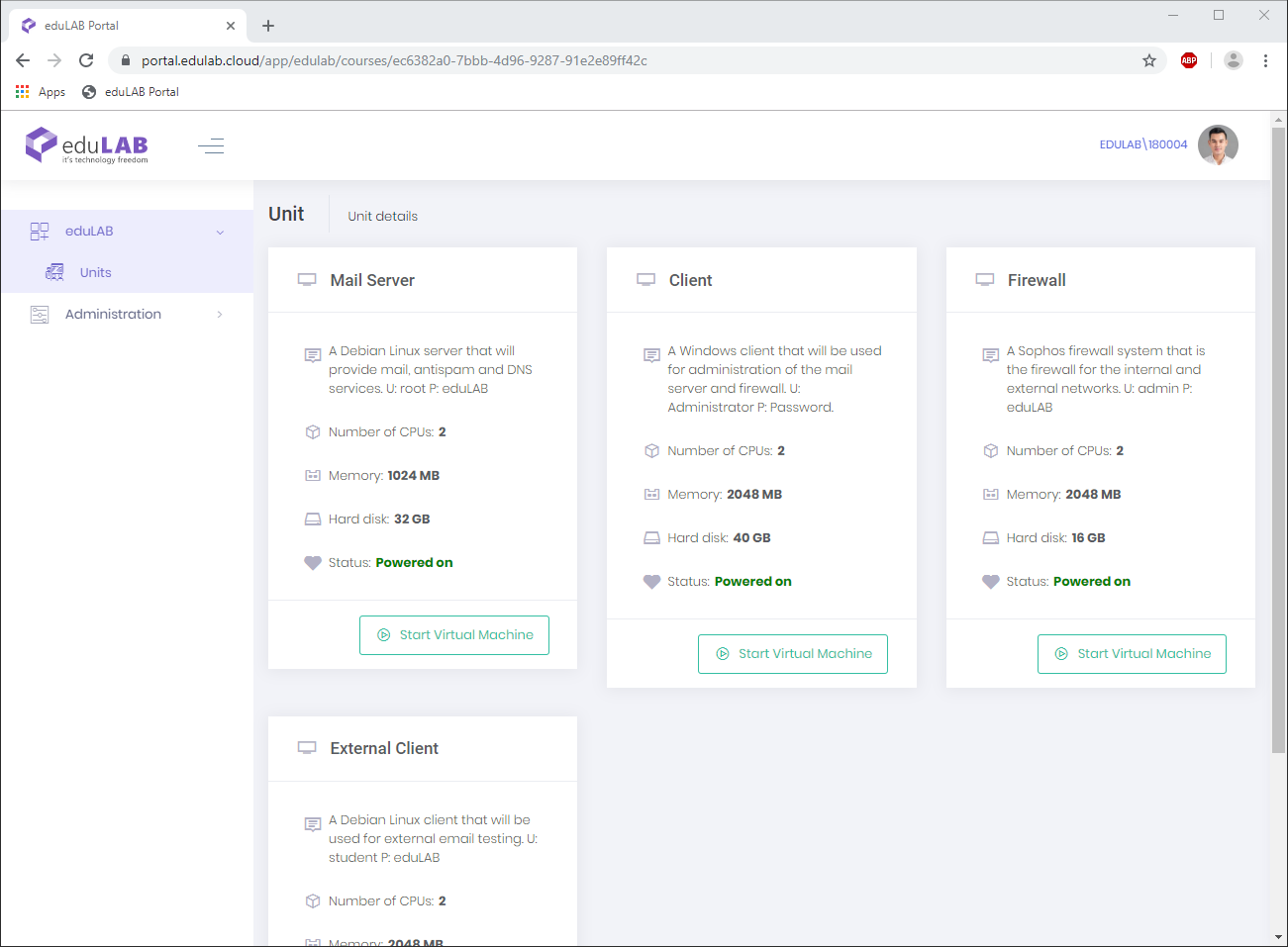Start the Client virtual machine
Image resolution: width=1288 pixels, height=947 pixels.
pos(792,654)
